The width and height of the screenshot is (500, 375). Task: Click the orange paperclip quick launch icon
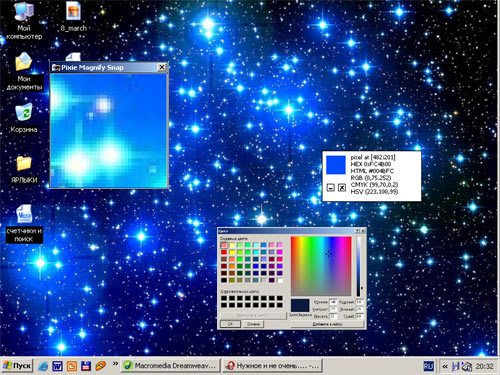pyautogui.click(x=100, y=366)
